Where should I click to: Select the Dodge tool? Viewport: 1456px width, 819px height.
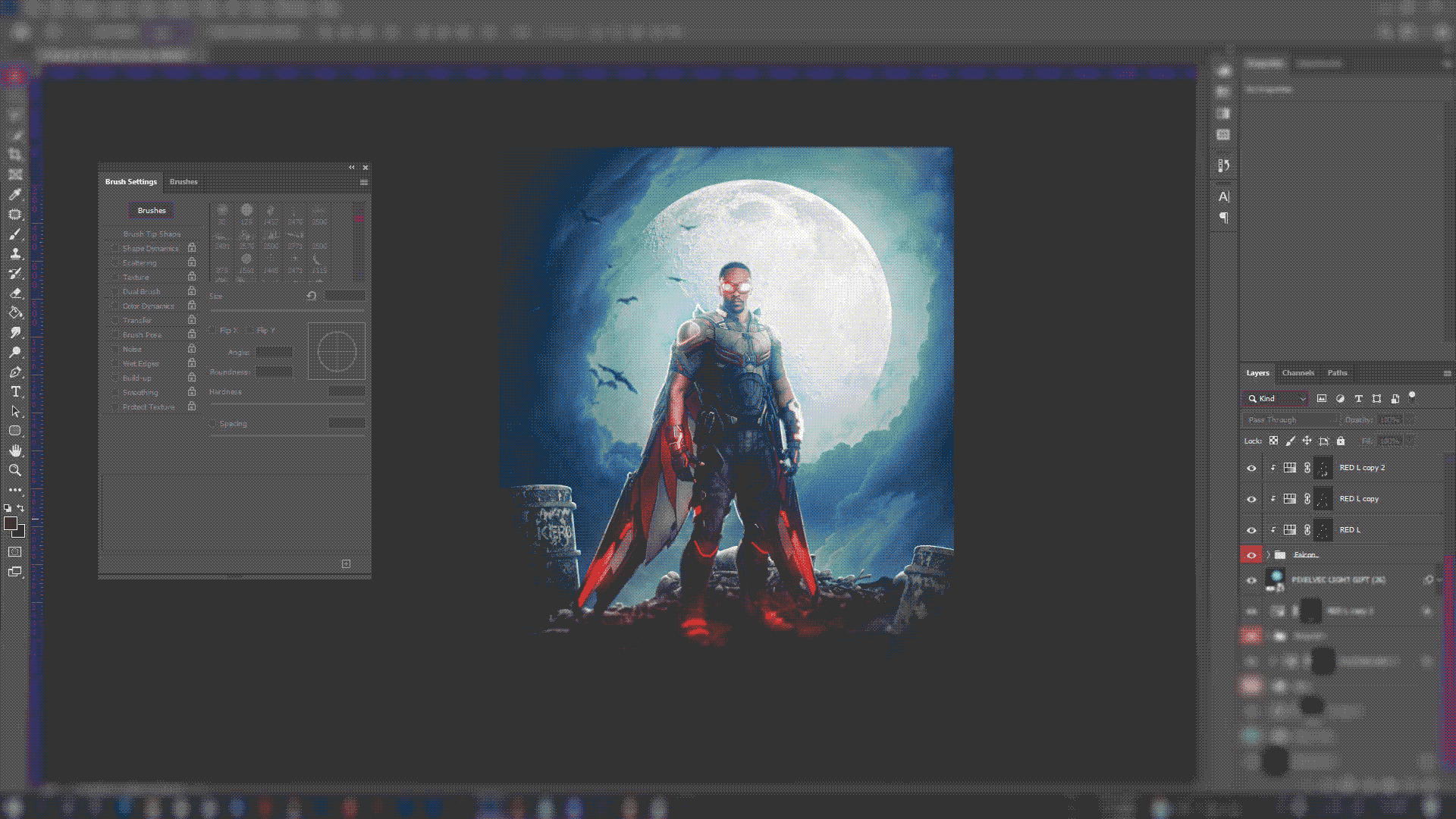tap(15, 352)
